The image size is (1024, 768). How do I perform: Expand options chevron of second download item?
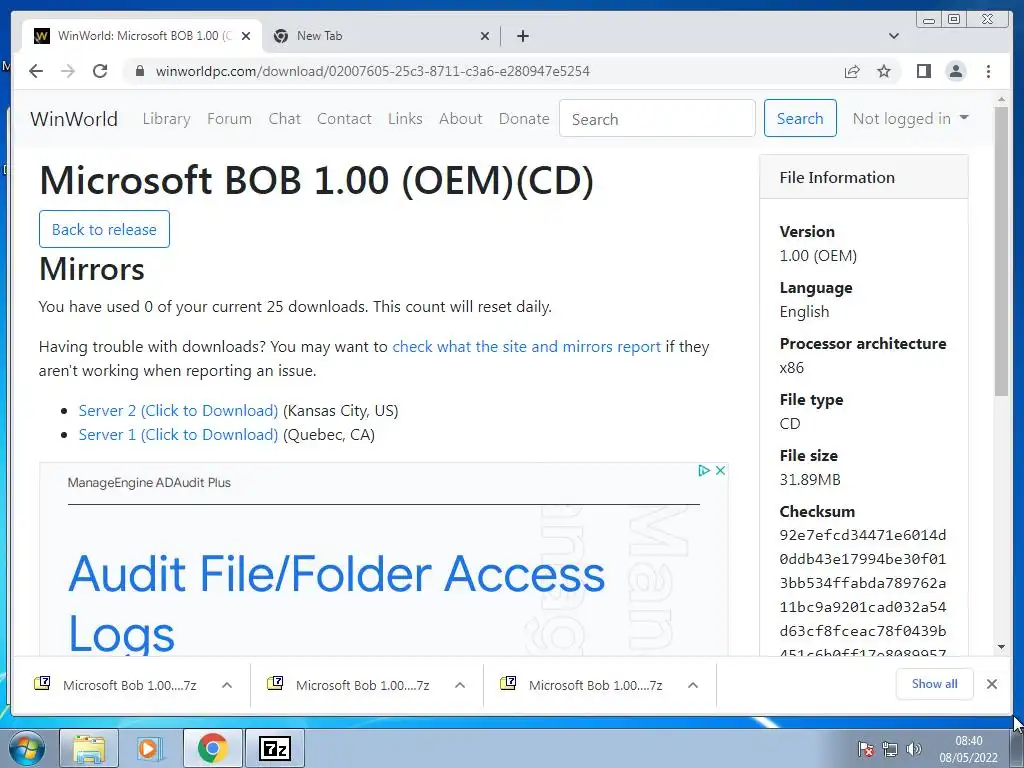tap(460, 685)
